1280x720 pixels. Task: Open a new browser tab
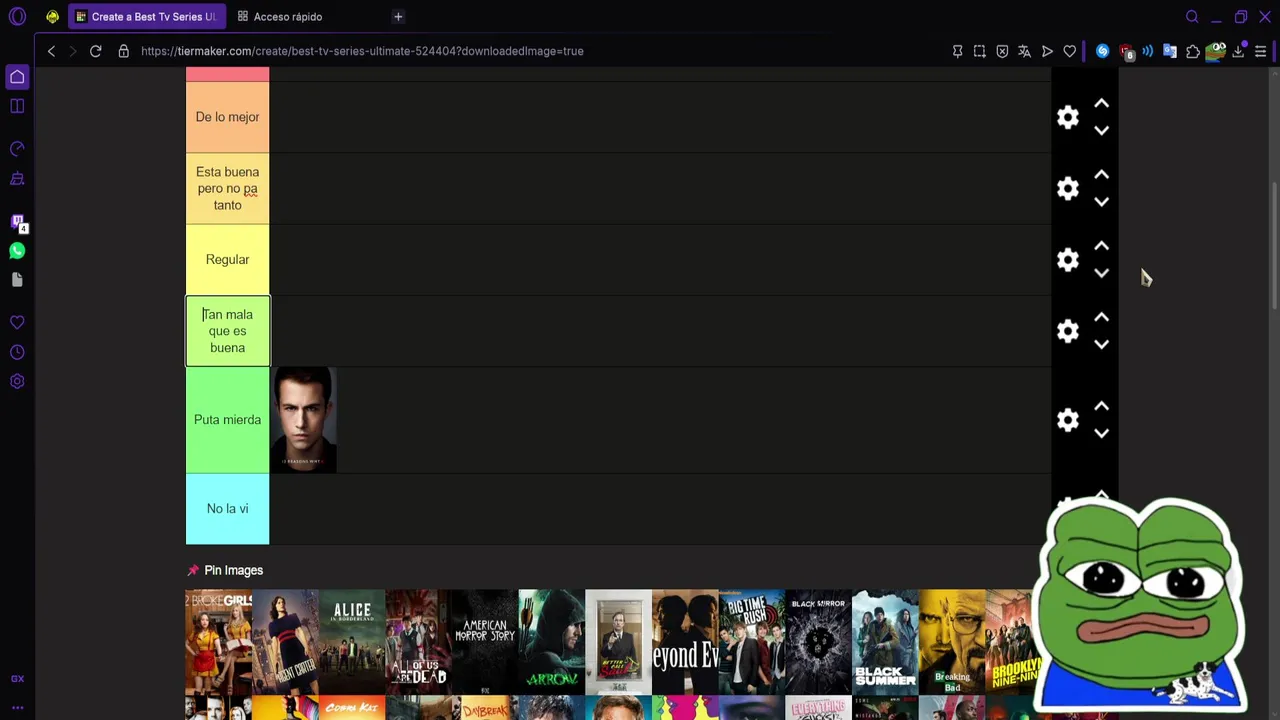pyautogui.click(x=398, y=17)
